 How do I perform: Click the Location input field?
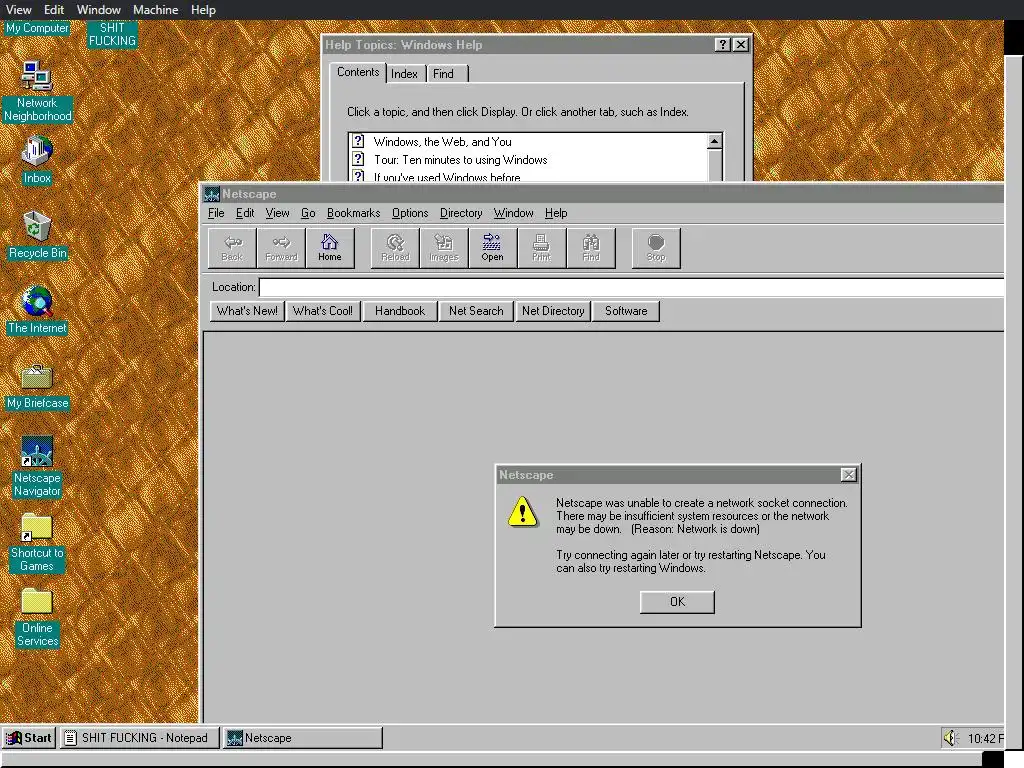tap(632, 287)
